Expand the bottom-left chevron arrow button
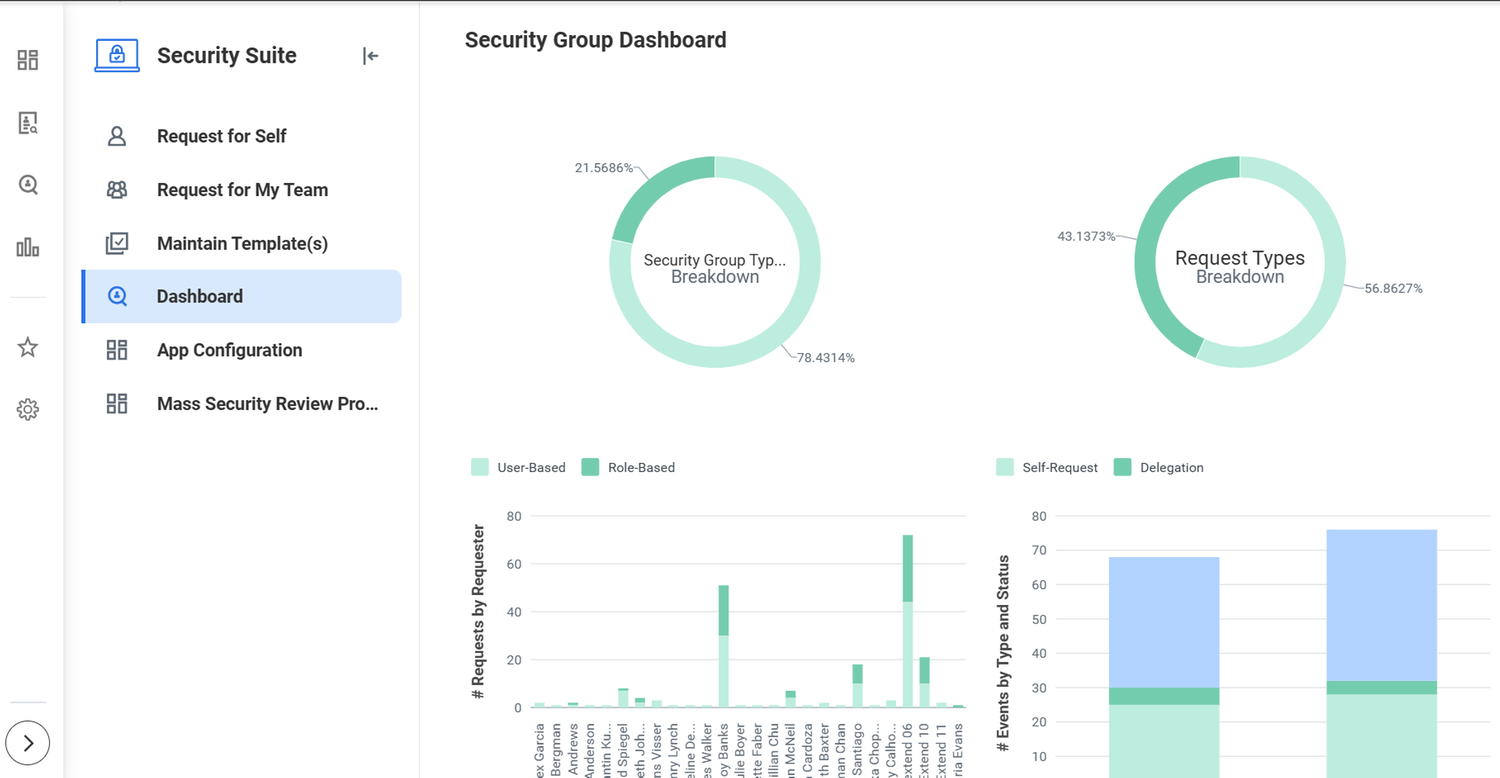Image resolution: width=1500 pixels, height=778 pixels. pos(27,743)
